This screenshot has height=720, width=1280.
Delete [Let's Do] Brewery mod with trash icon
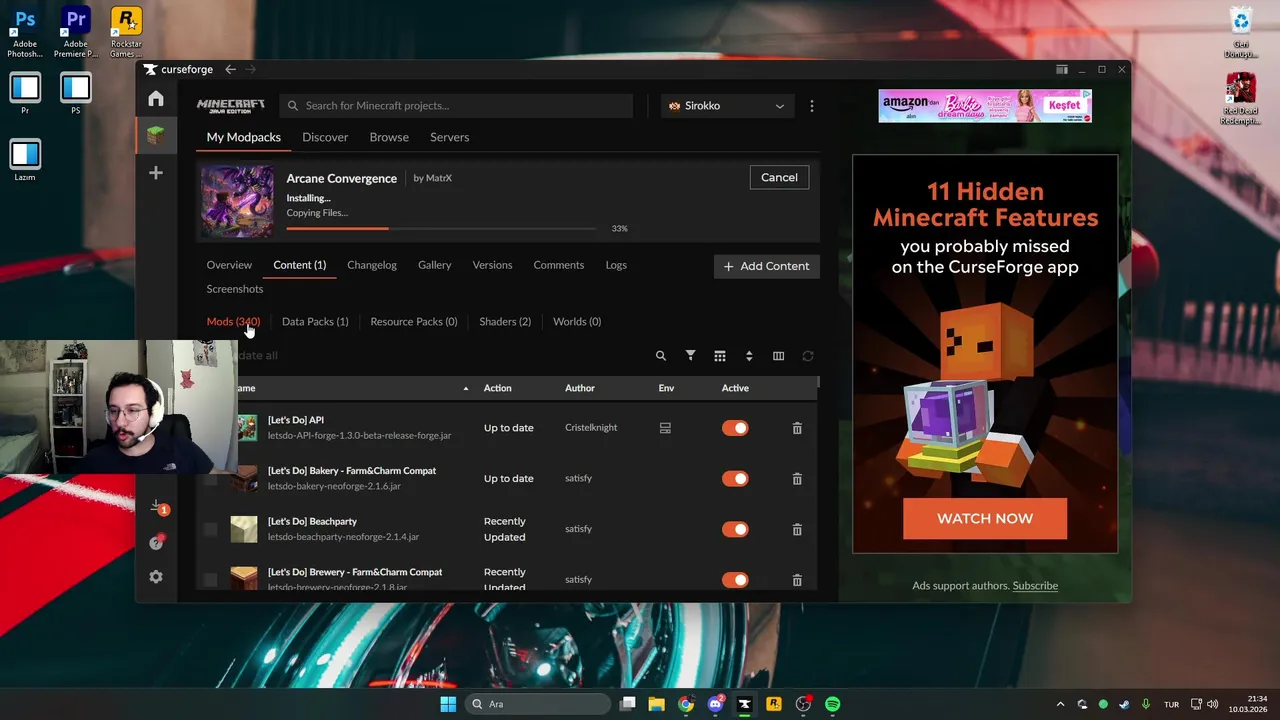pos(797,580)
